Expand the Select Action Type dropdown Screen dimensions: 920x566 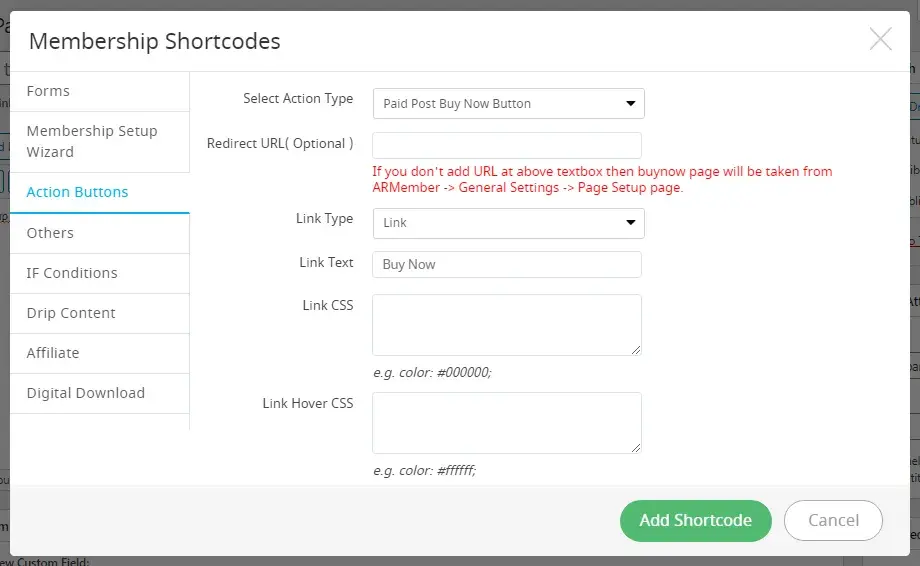(508, 103)
